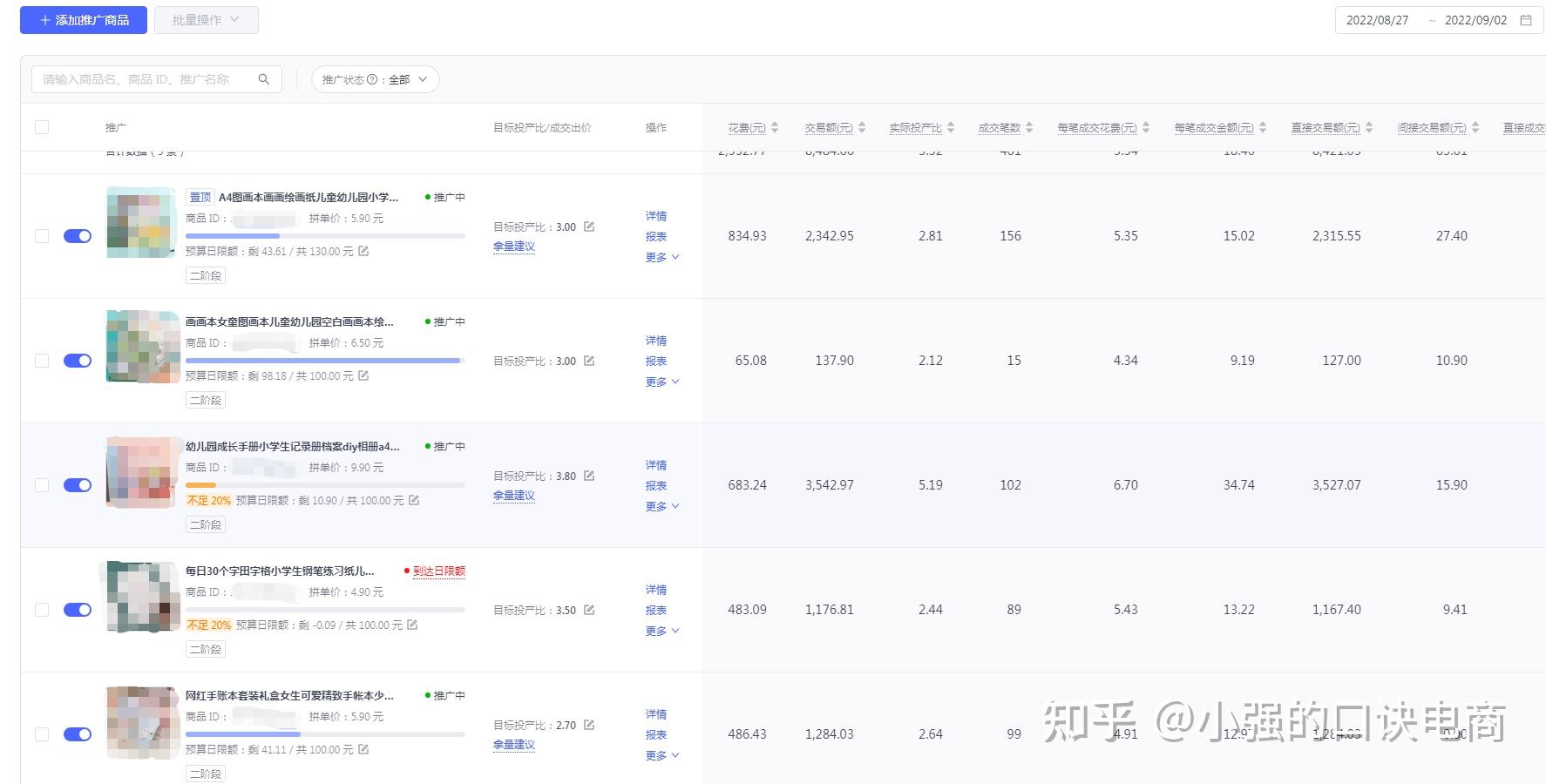Image resolution: width=1546 pixels, height=784 pixels.
Task: Check the checkbox for 画画本女童 row
Action: tap(42, 360)
